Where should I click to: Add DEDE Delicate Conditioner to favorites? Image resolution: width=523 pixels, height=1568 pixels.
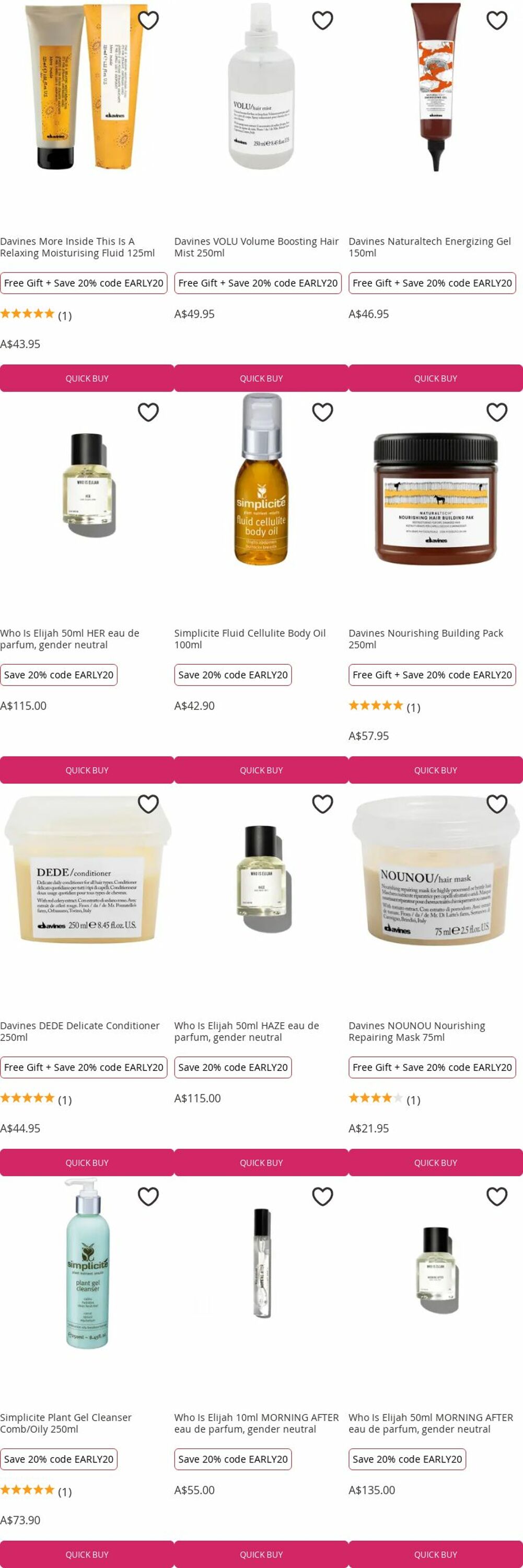pyautogui.click(x=148, y=804)
